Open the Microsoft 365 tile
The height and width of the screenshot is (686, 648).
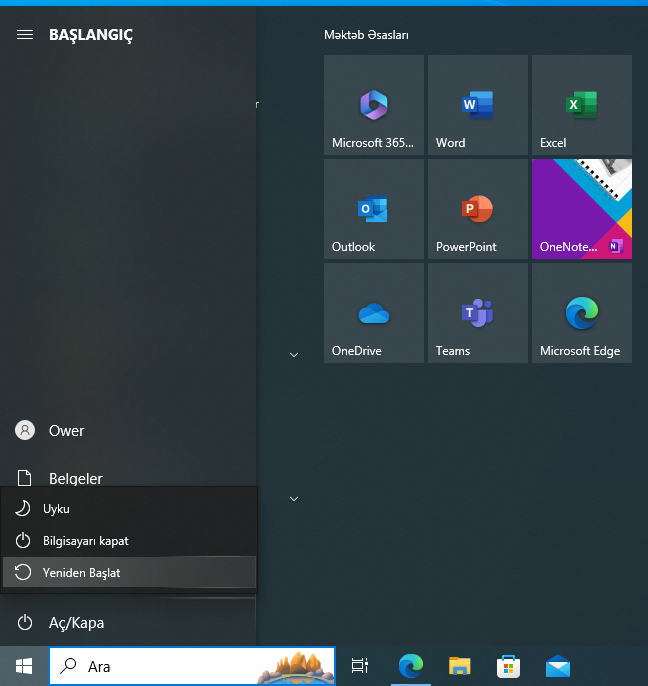pos(374,105)
